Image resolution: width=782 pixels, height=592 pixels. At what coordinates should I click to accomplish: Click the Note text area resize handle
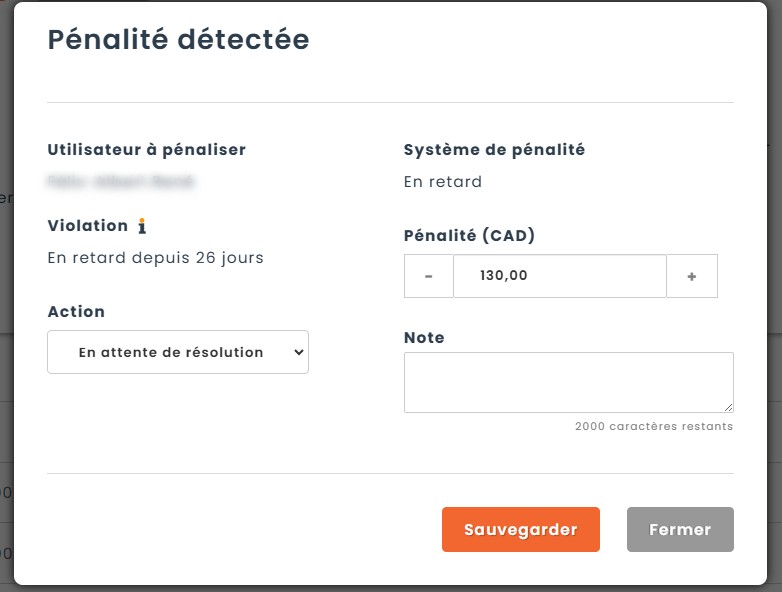click(x=729, y=407)
